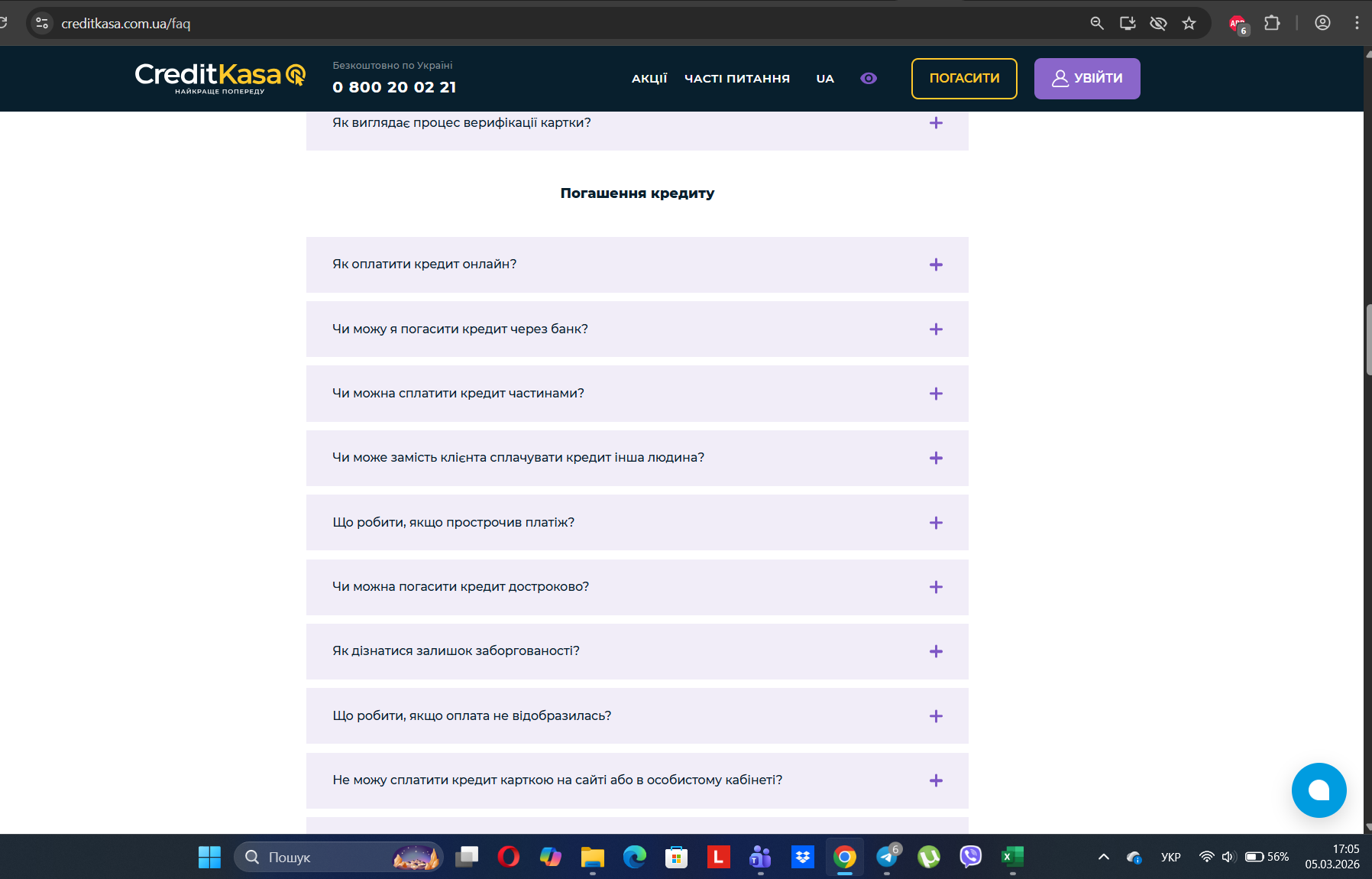Open Task View on the taskbar
This screenshot has width=1372, height=879.
467,857
